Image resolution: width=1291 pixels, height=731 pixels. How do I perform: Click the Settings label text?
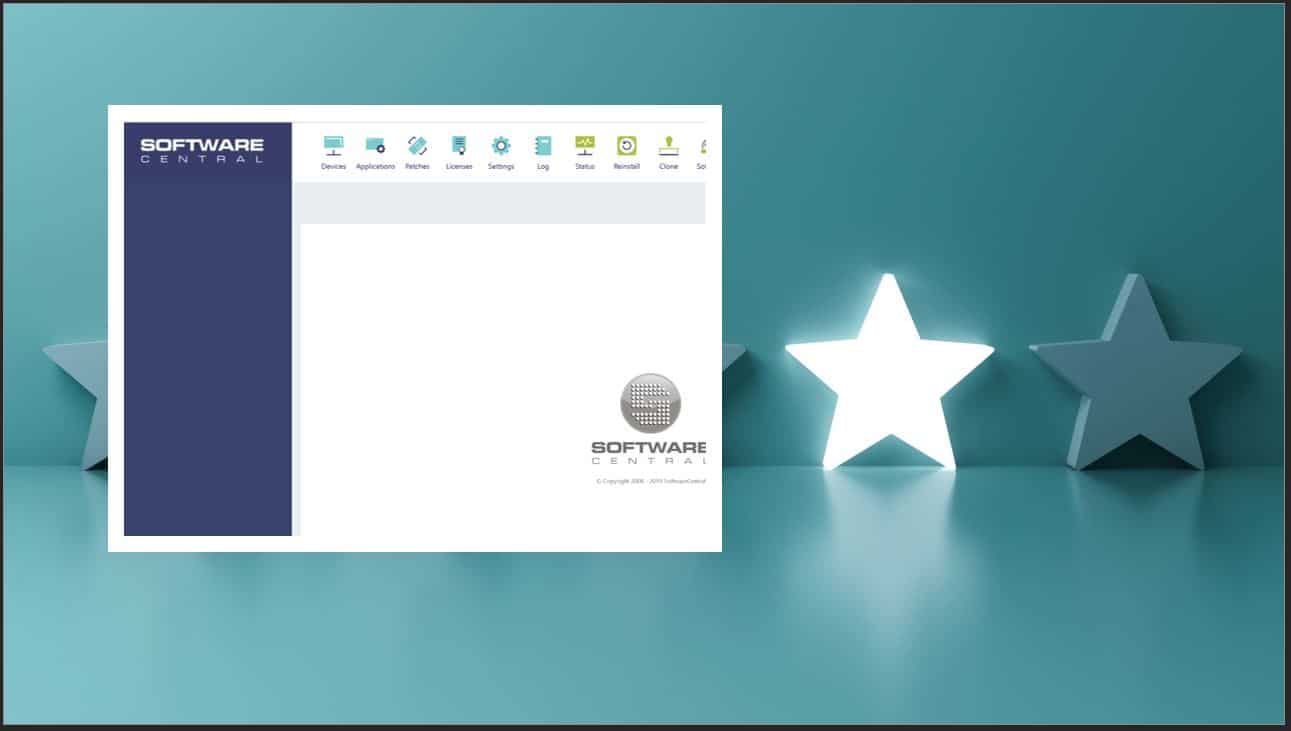(500, 167)
